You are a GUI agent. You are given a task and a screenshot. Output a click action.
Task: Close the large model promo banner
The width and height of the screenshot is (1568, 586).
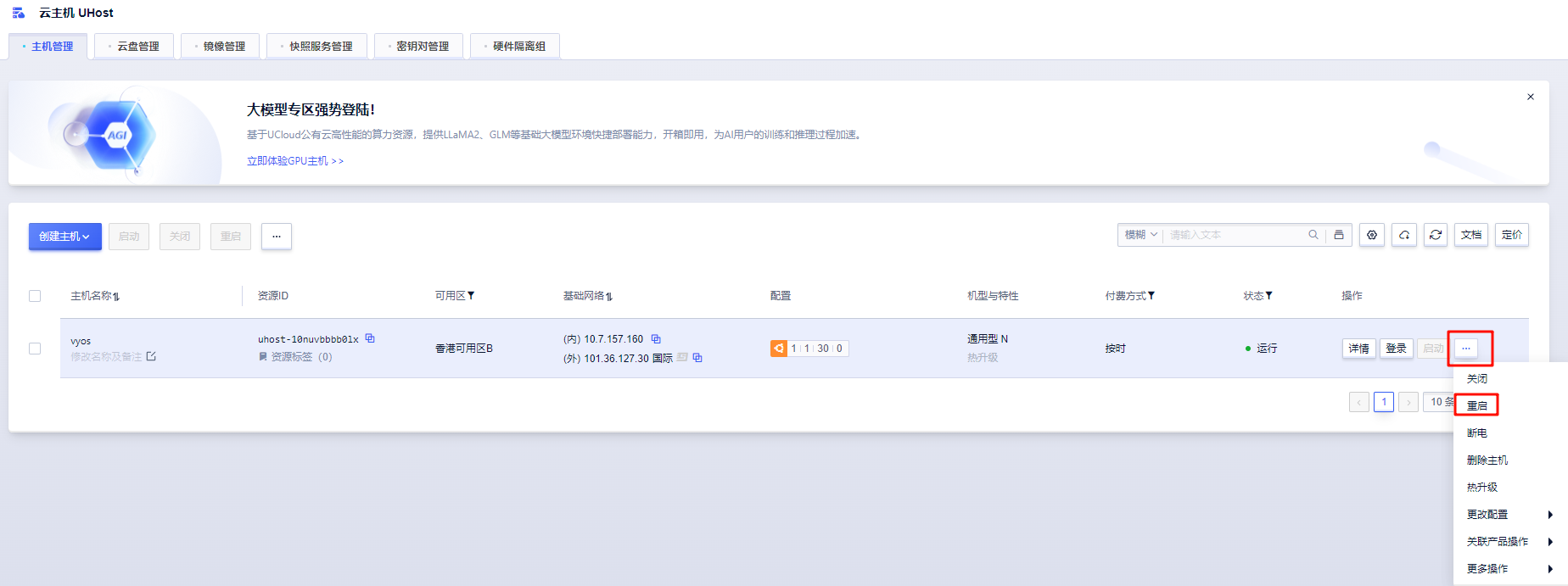point(1531,97)
